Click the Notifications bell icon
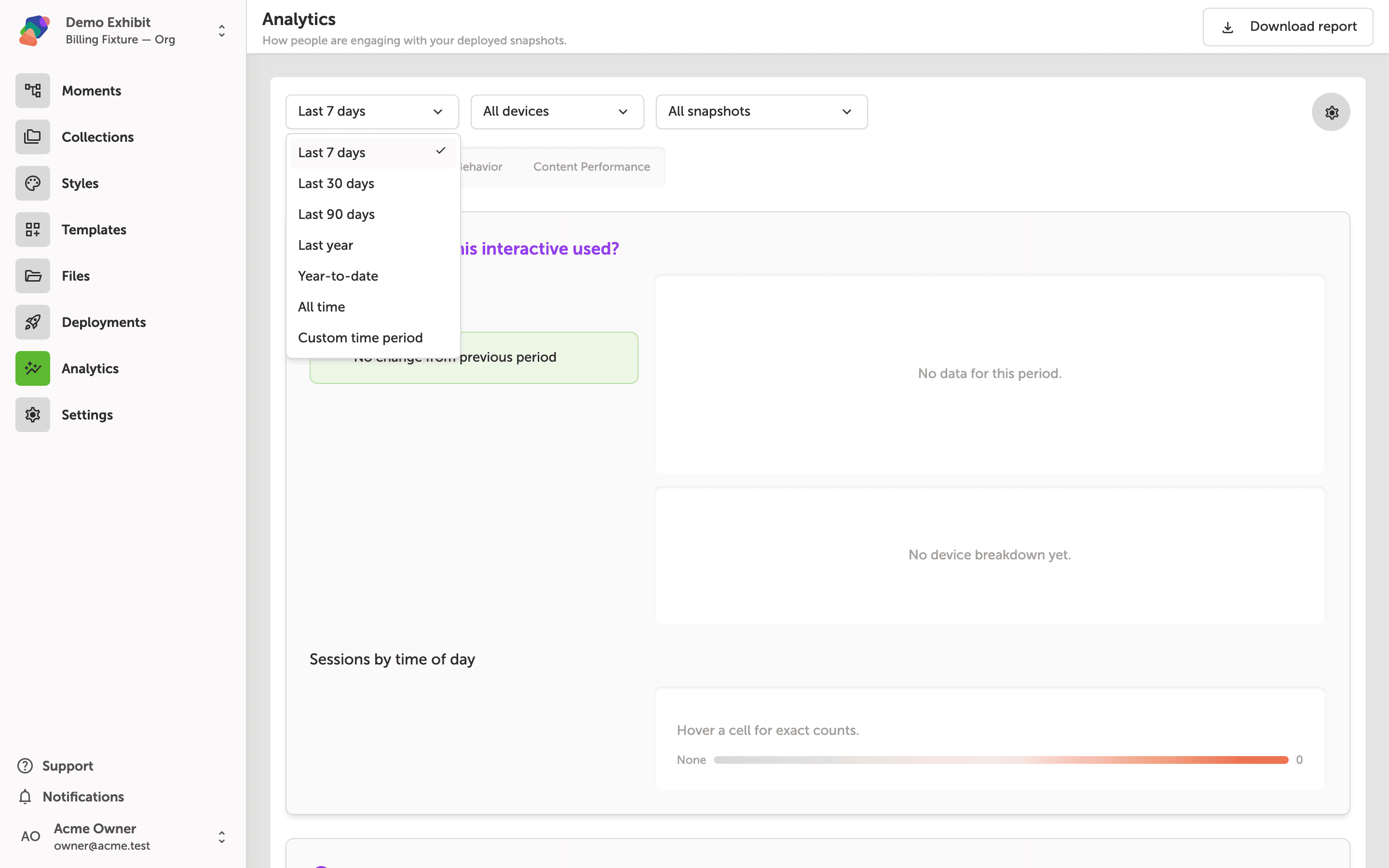Screen dimensions: 1389x868 [25, 797]
